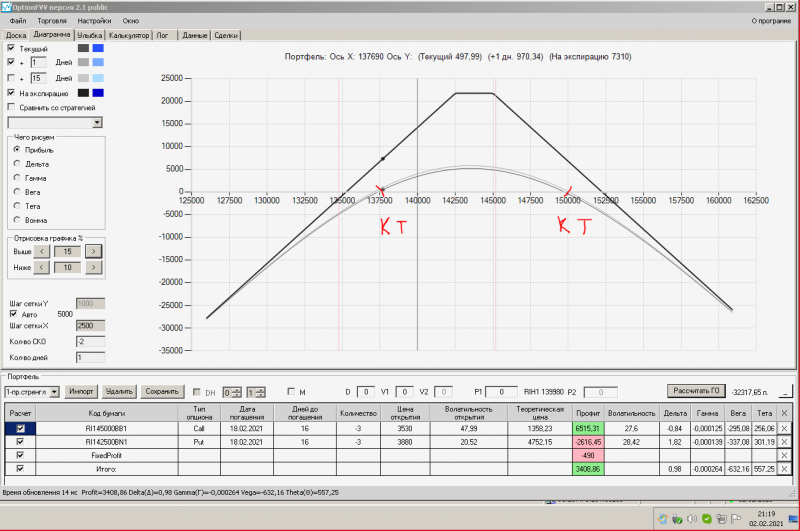Remove the RI142500BN1 Put row with X

(x=784, y=441)
